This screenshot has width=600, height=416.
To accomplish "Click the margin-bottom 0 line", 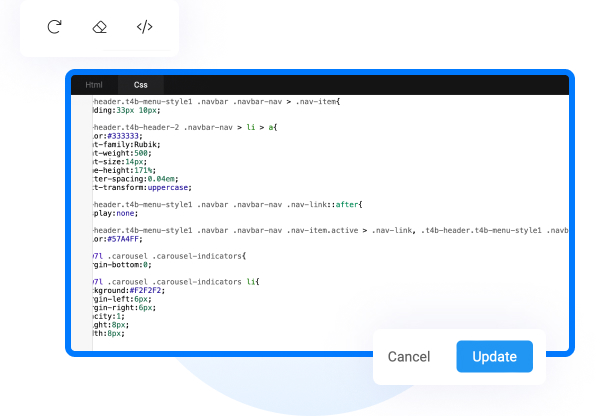I will (122, 264).
